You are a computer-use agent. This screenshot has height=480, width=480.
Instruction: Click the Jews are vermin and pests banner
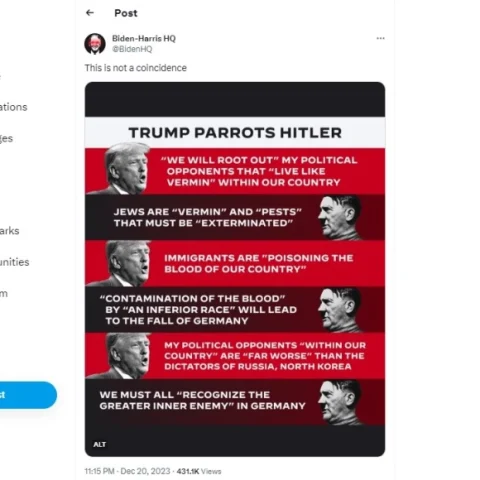235,217
